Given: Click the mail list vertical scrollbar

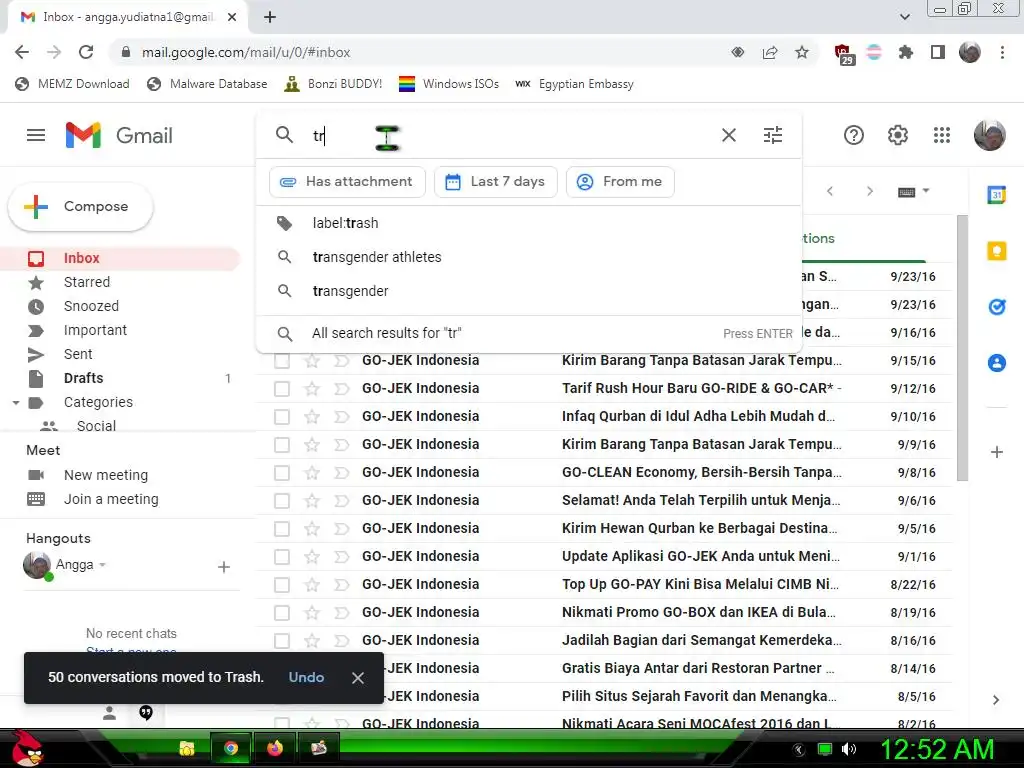Looking at the screenshot, I should pyautogui.click(x=962, y=347).
